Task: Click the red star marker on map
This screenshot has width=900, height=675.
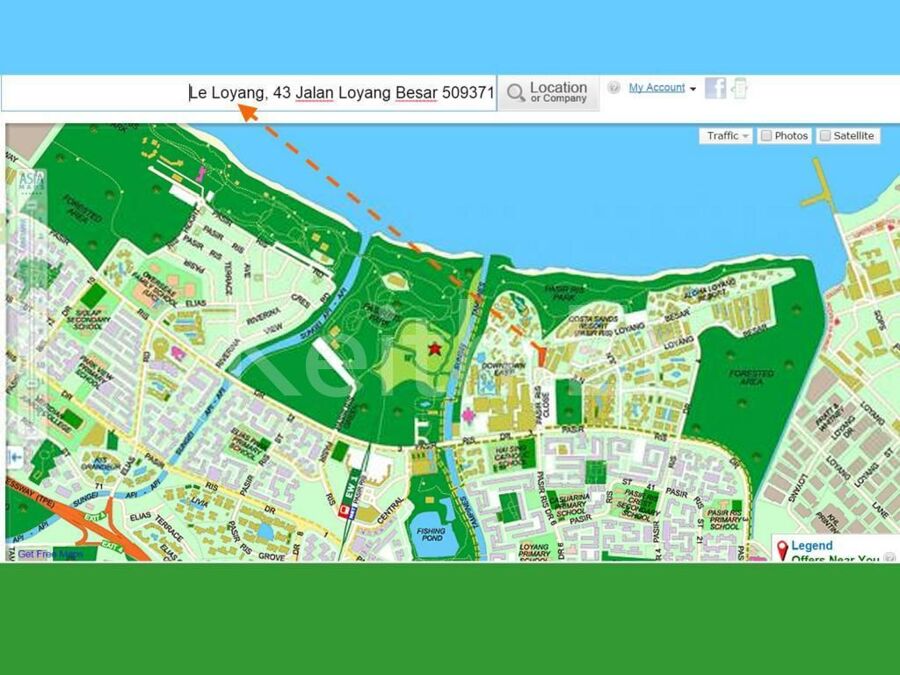Action: [435, 349]
